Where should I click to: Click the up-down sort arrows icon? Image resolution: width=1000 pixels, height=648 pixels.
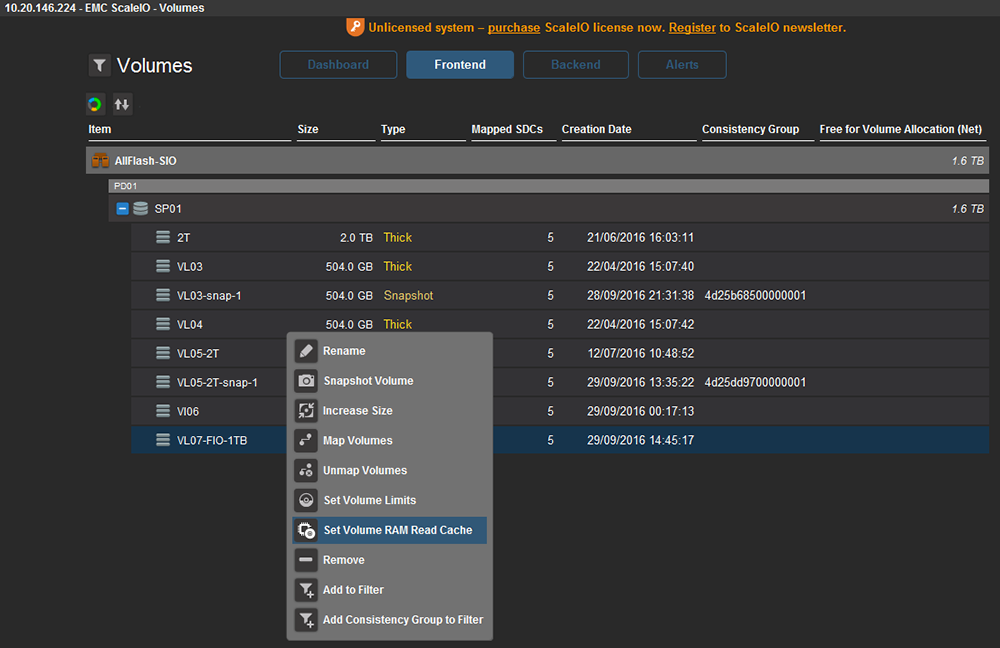click(122, 104)
